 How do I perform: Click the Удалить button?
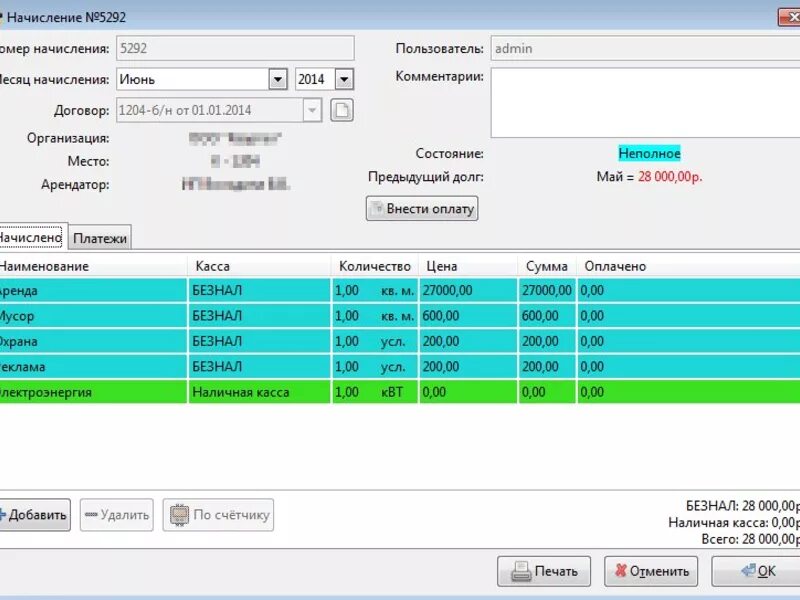(117, 515)
